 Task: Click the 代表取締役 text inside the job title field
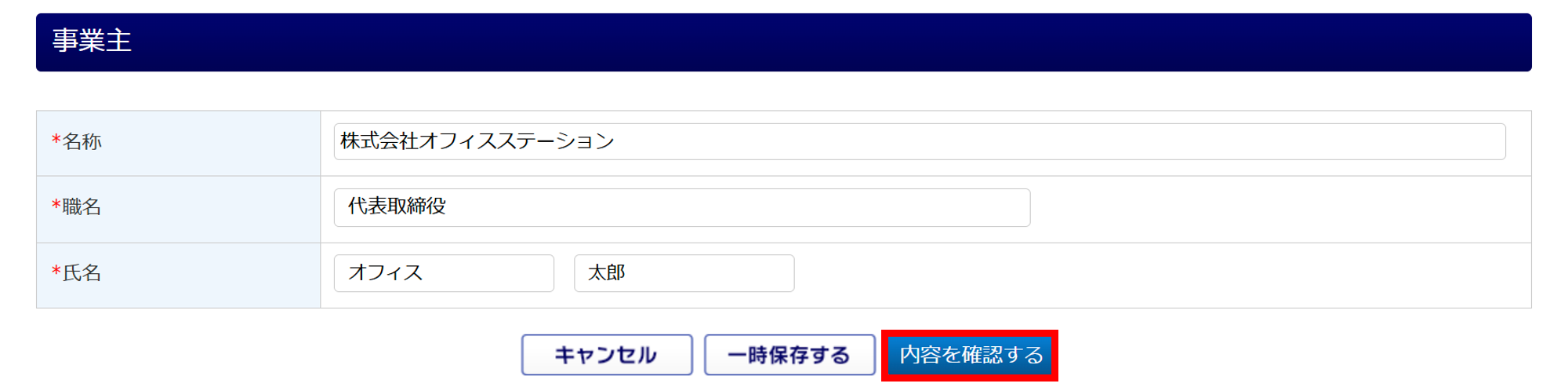397,206
